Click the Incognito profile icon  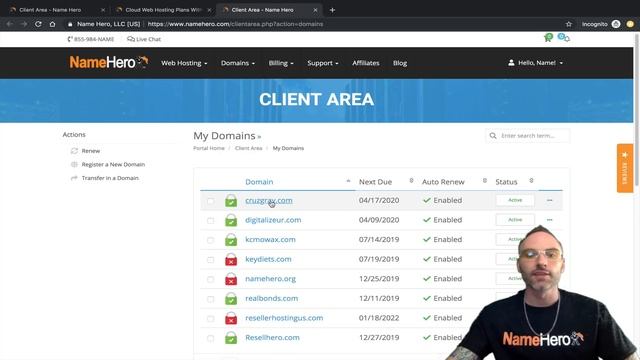[616, 24]
